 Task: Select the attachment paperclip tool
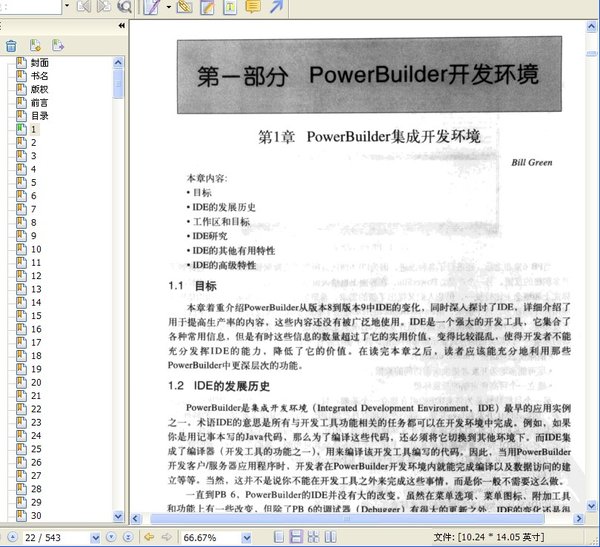point(184,6)
